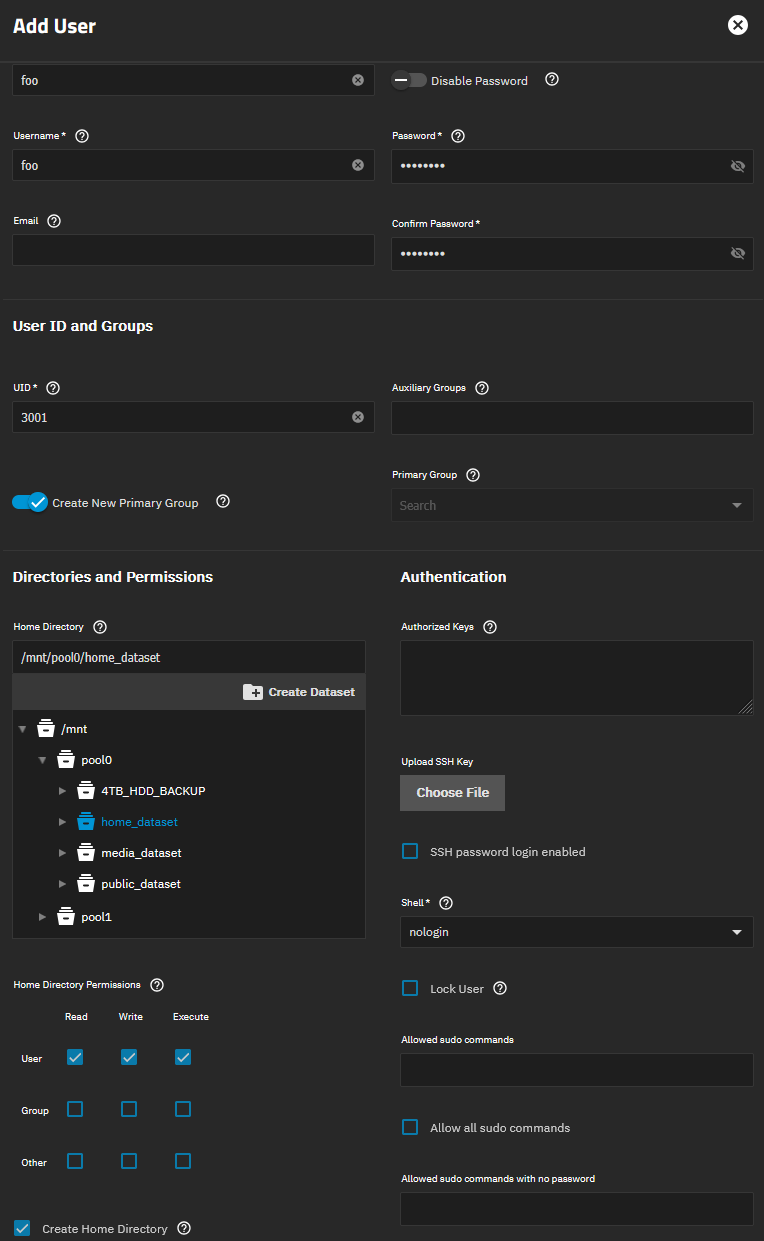
Task: Show help for Create Home Directory
Action: [x=183, y=1228]
